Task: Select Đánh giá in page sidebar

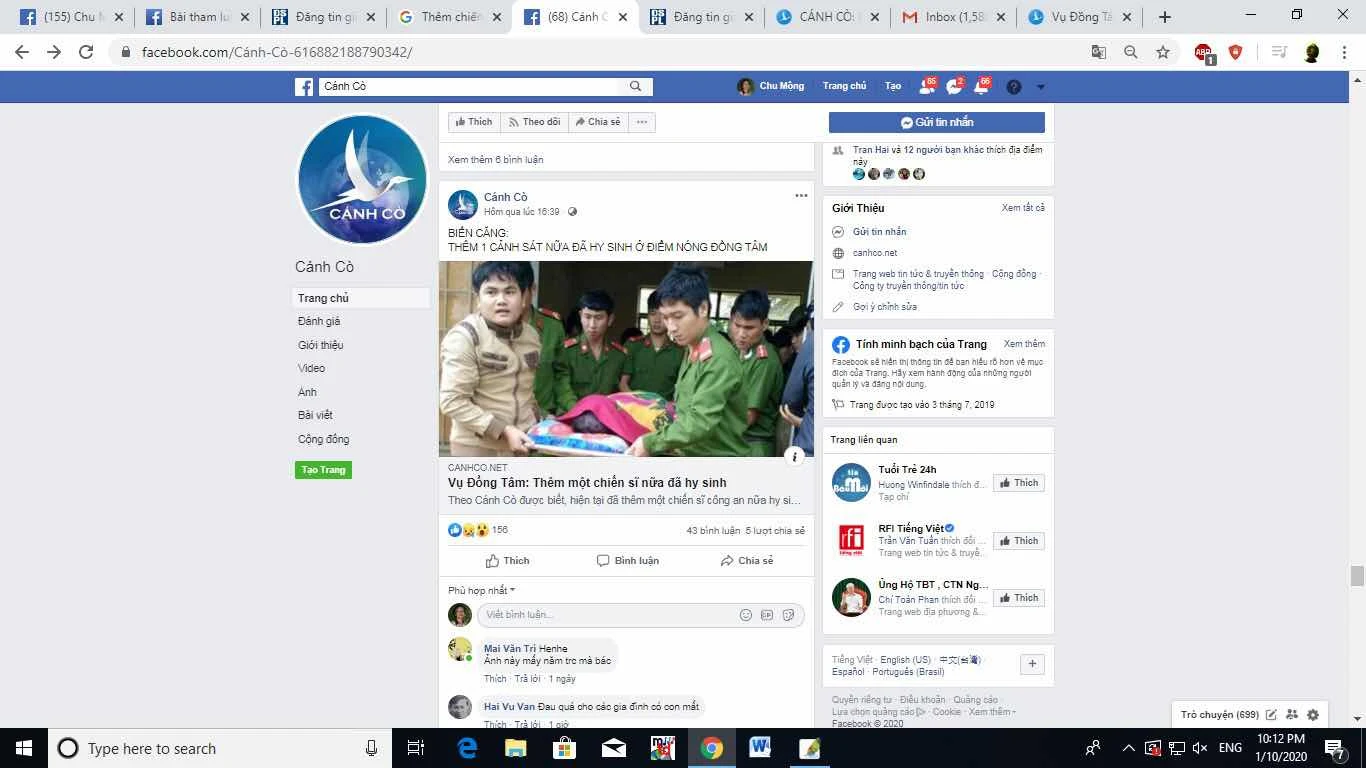Action: 319,321
